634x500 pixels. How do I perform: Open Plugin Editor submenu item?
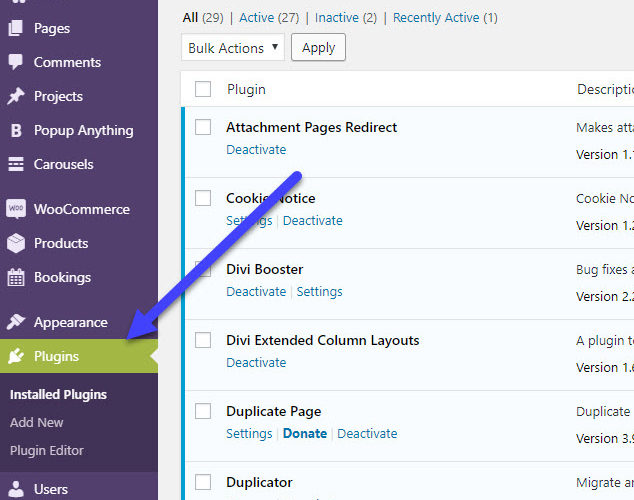47,450
